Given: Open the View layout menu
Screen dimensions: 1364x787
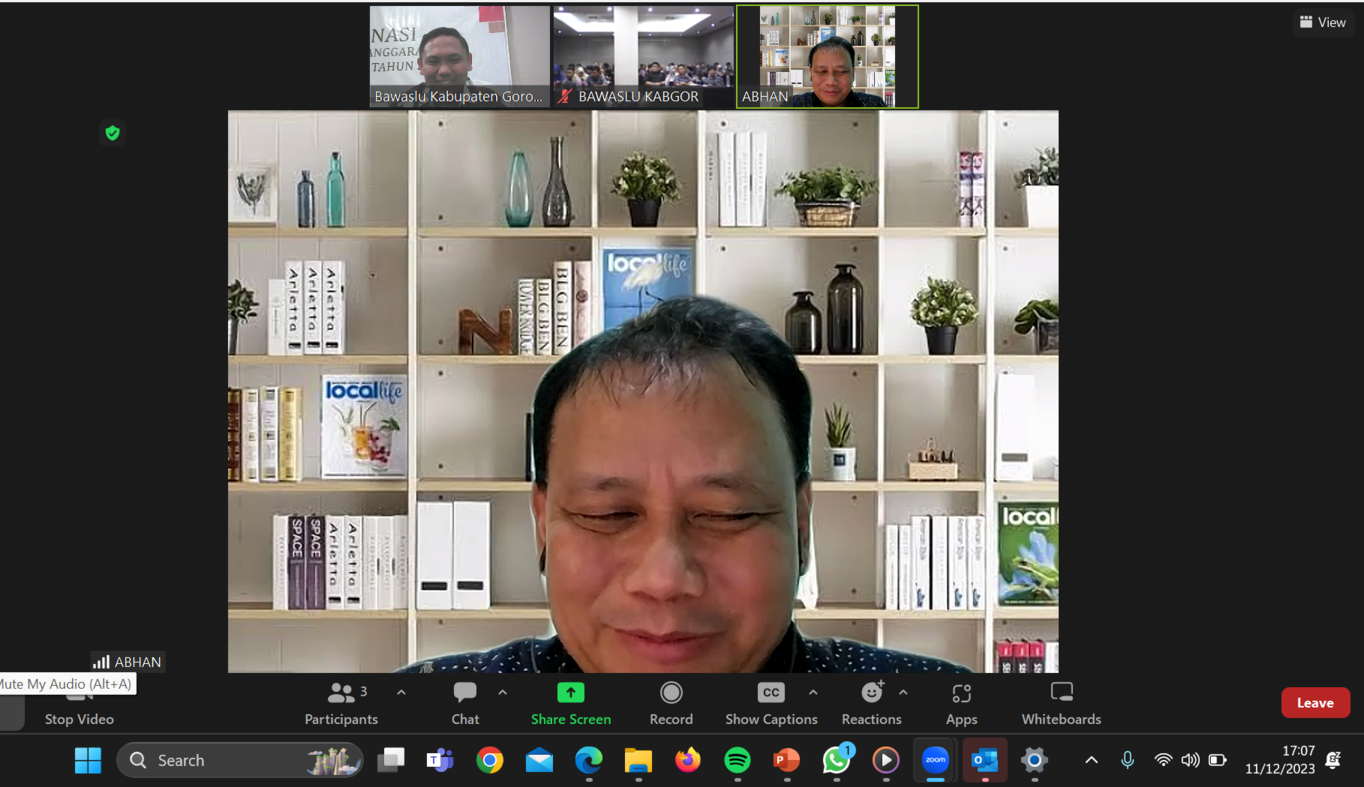Looking at the screenshot, I should click(1322, 22).
